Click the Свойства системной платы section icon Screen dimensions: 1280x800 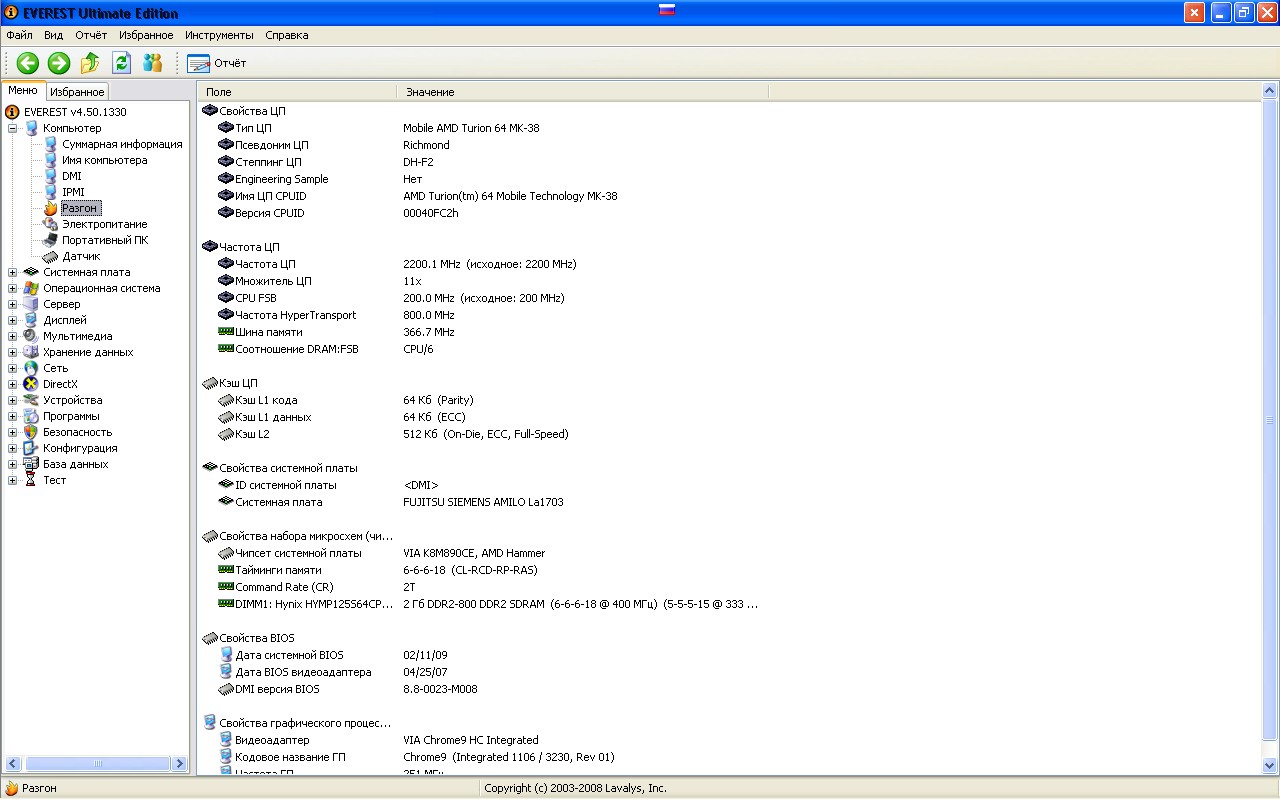pos(210,467)
